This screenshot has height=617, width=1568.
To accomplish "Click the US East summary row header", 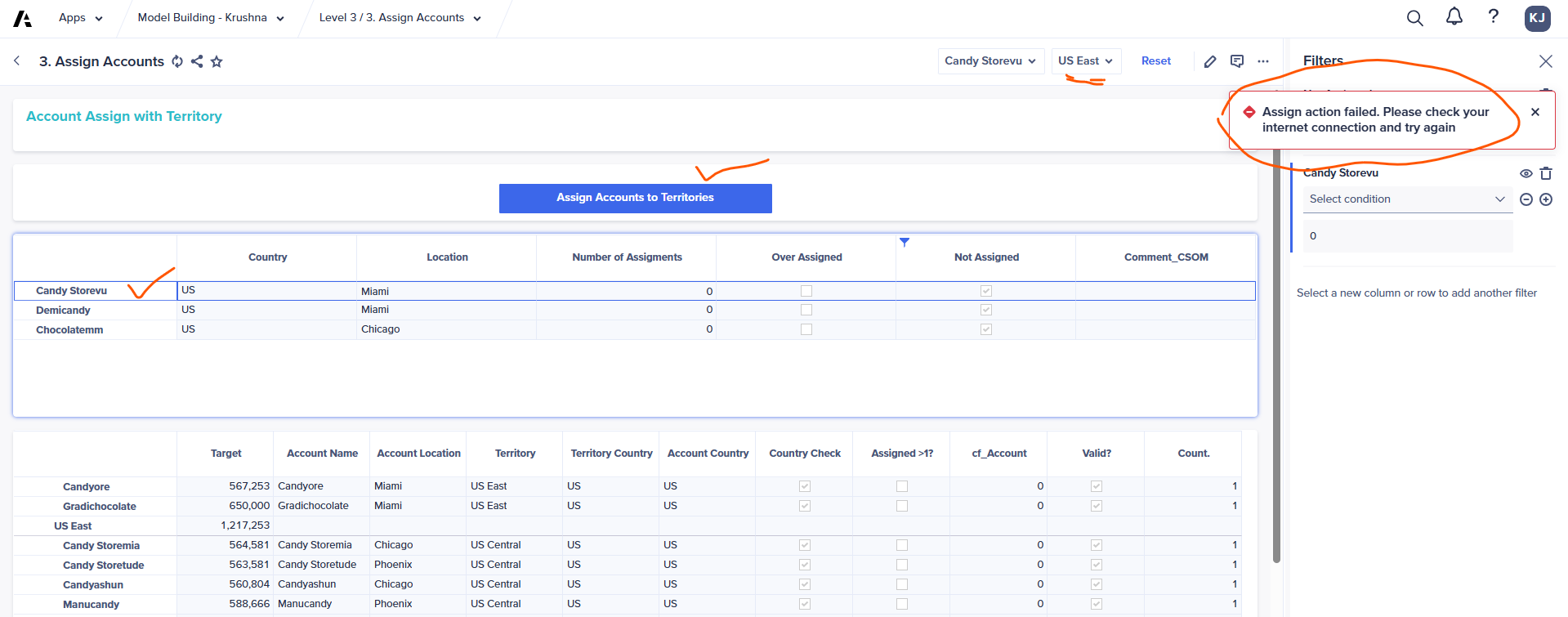I will coord(96,526).
